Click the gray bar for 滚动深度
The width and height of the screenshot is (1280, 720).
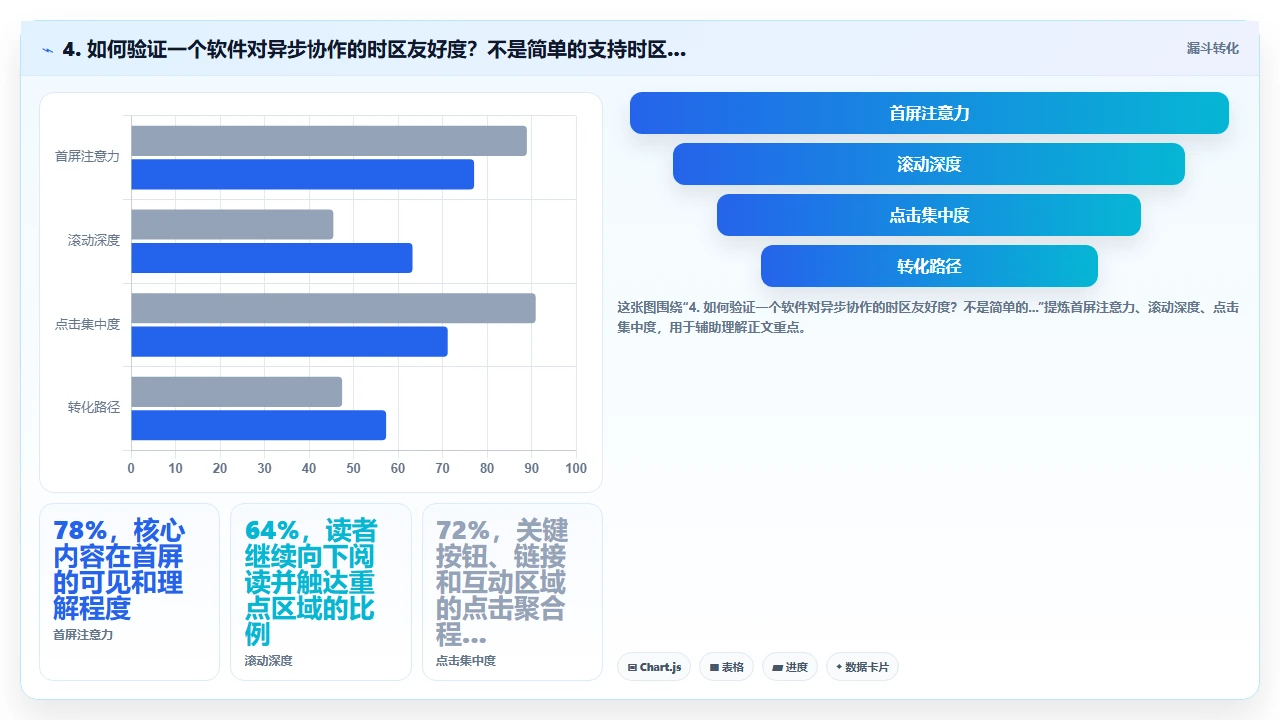pyautogui.click(x=232, y=224)
